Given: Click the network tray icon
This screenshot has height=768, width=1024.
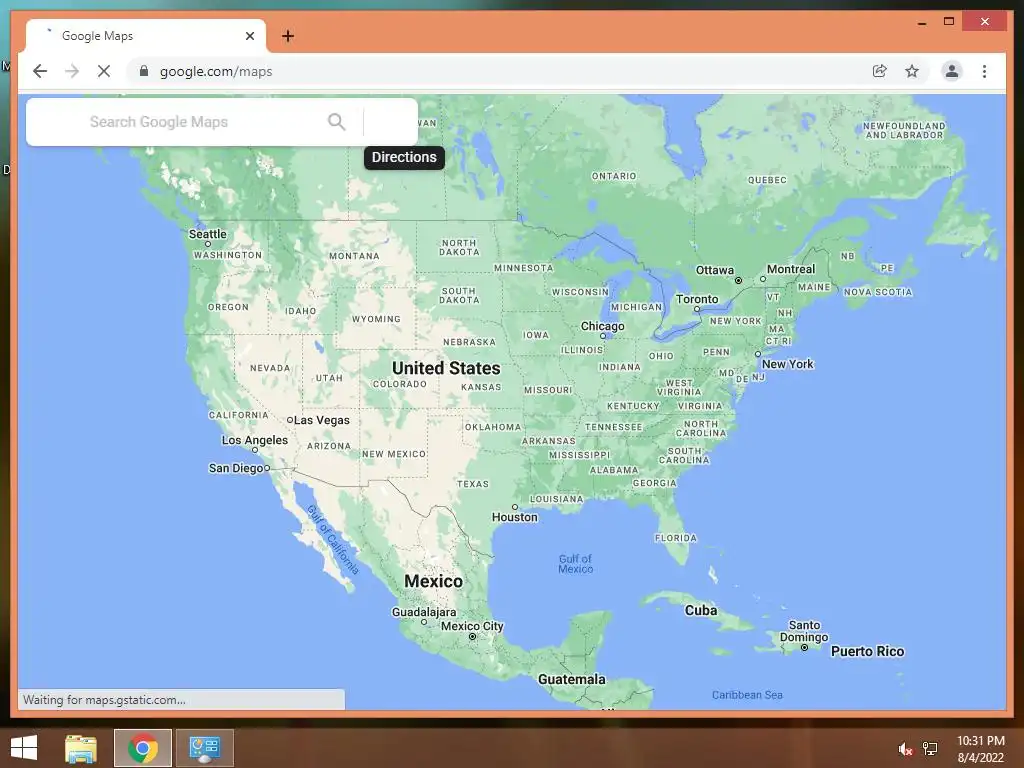Looking at the screenshot, I should 930,748.
